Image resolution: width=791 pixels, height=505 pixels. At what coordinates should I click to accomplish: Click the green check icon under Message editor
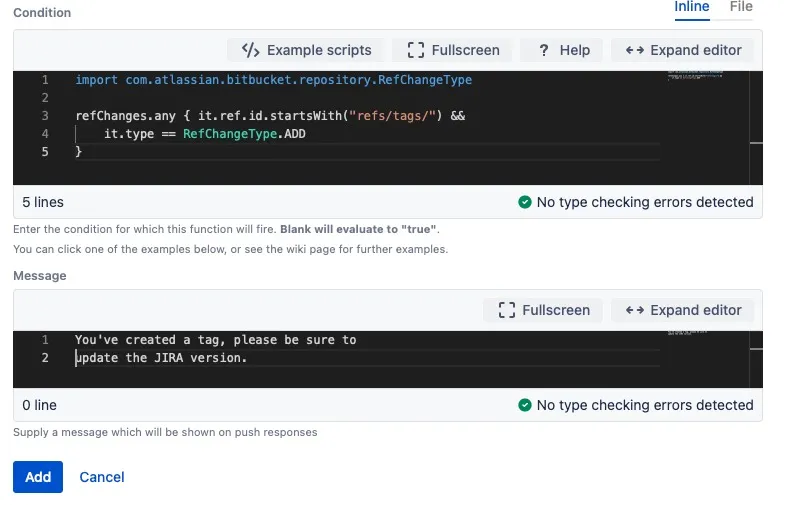[525, 405]
